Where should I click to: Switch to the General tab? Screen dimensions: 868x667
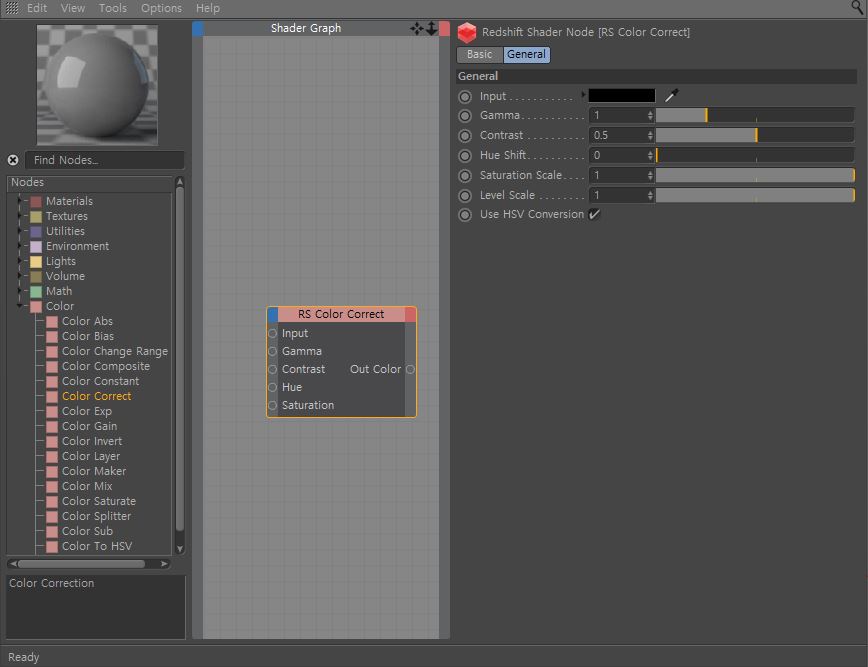coord(526,54)
